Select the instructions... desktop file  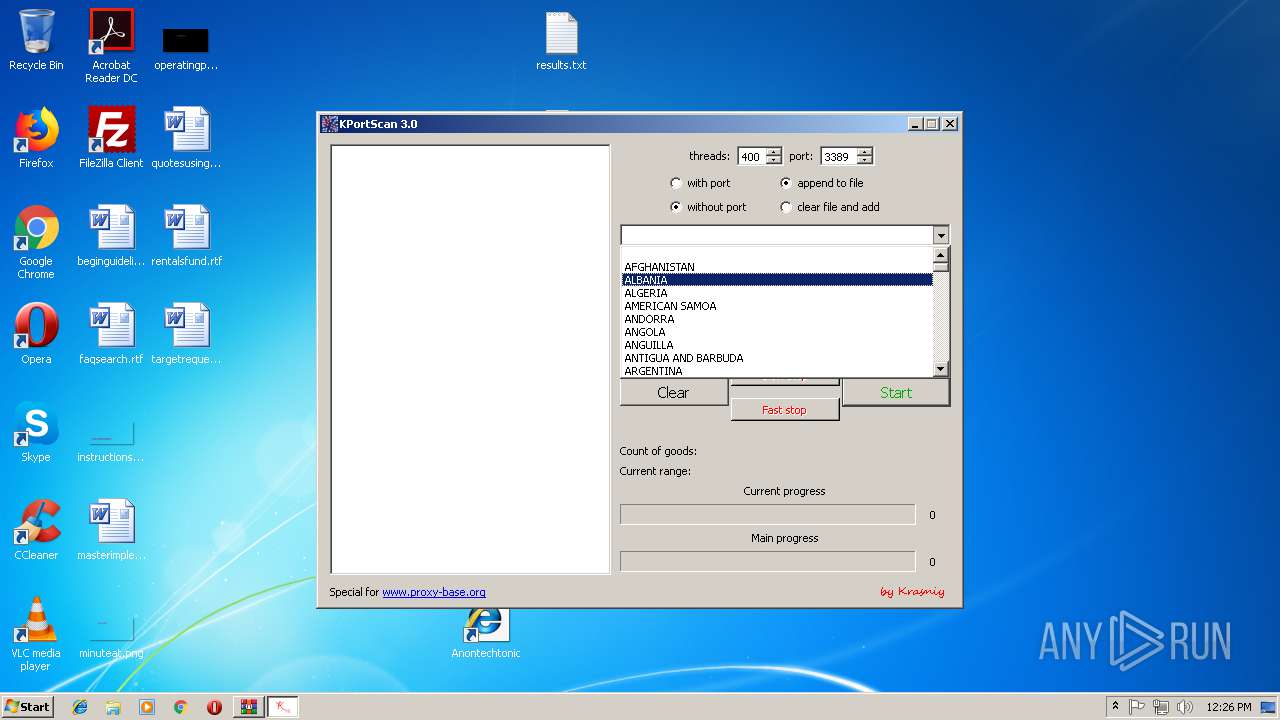(111, 444)
